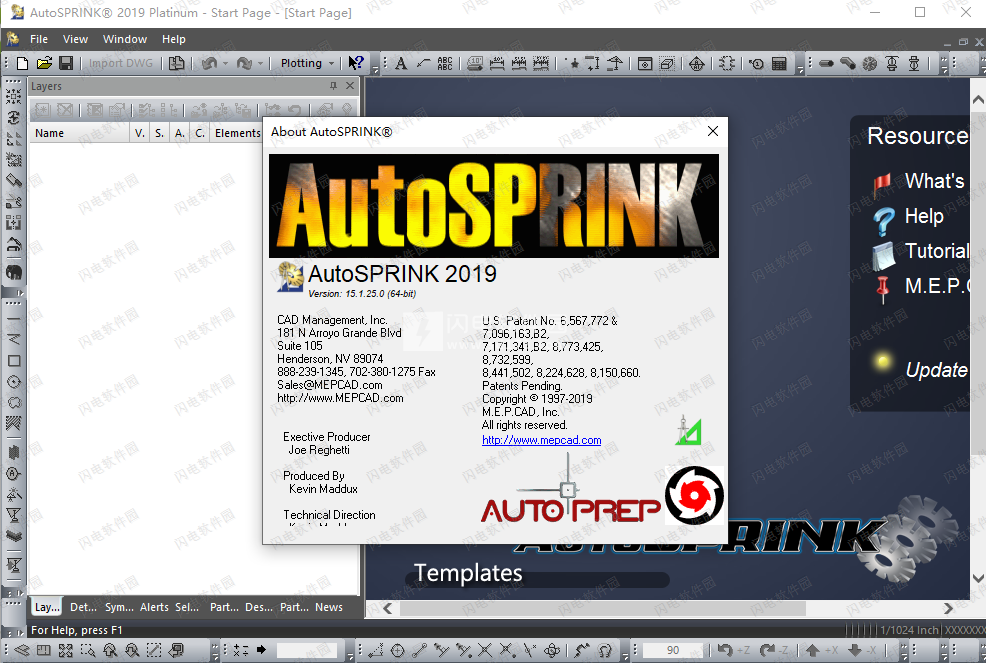Create a new drawing with New icon
This screenshot has height=663, width=986.
click(x=23, y=63)
